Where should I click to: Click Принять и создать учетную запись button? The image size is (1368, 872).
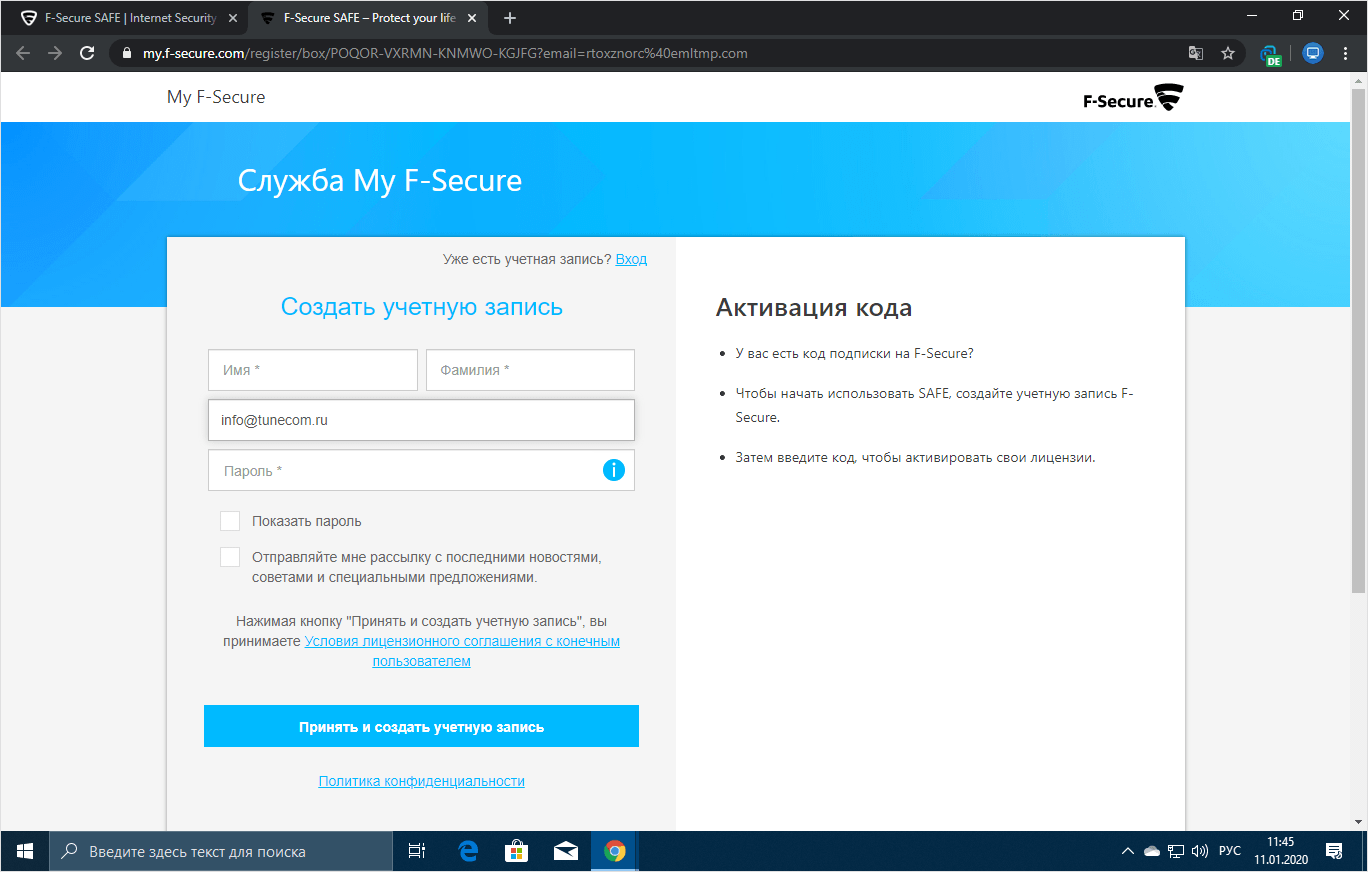pyautogui.click(x=421, y=726)
